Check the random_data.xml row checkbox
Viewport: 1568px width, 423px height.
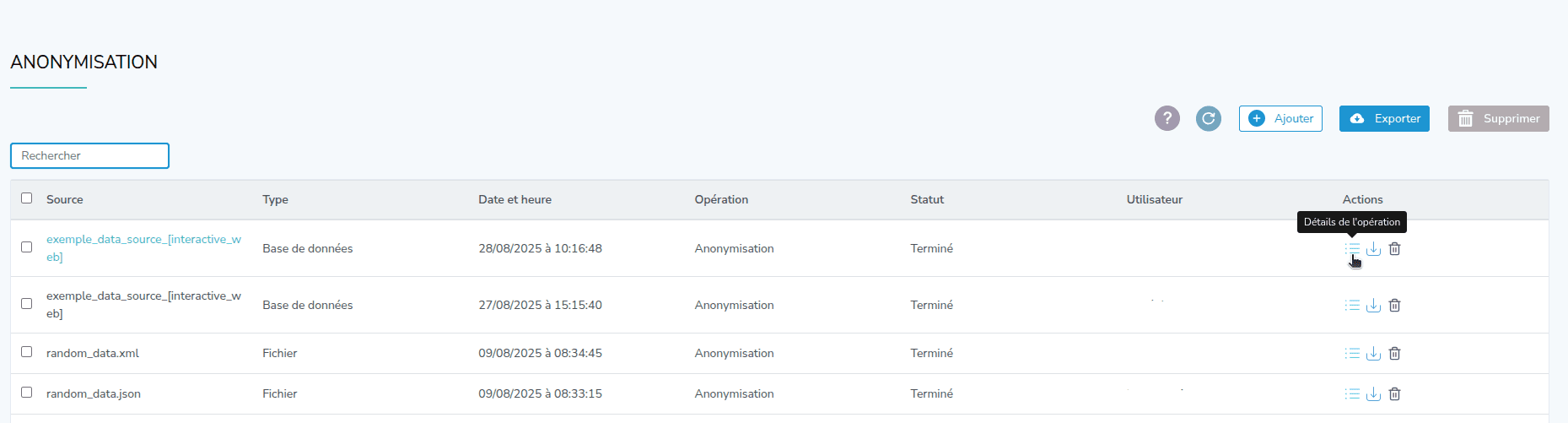click(27, 352)
